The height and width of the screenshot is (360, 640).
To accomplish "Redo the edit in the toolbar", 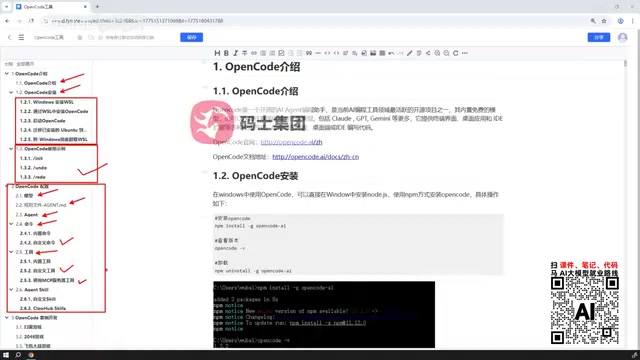I will point(400,53).
